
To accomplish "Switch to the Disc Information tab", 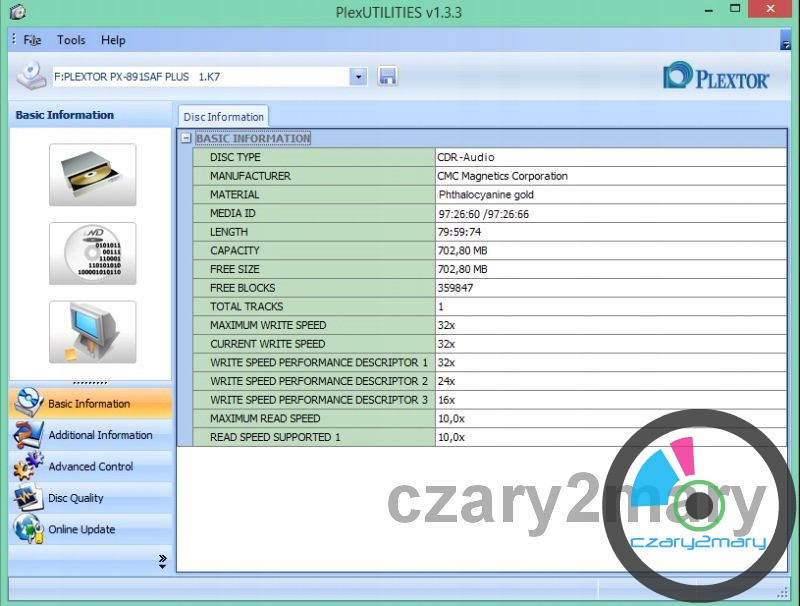I will [223, 117].
